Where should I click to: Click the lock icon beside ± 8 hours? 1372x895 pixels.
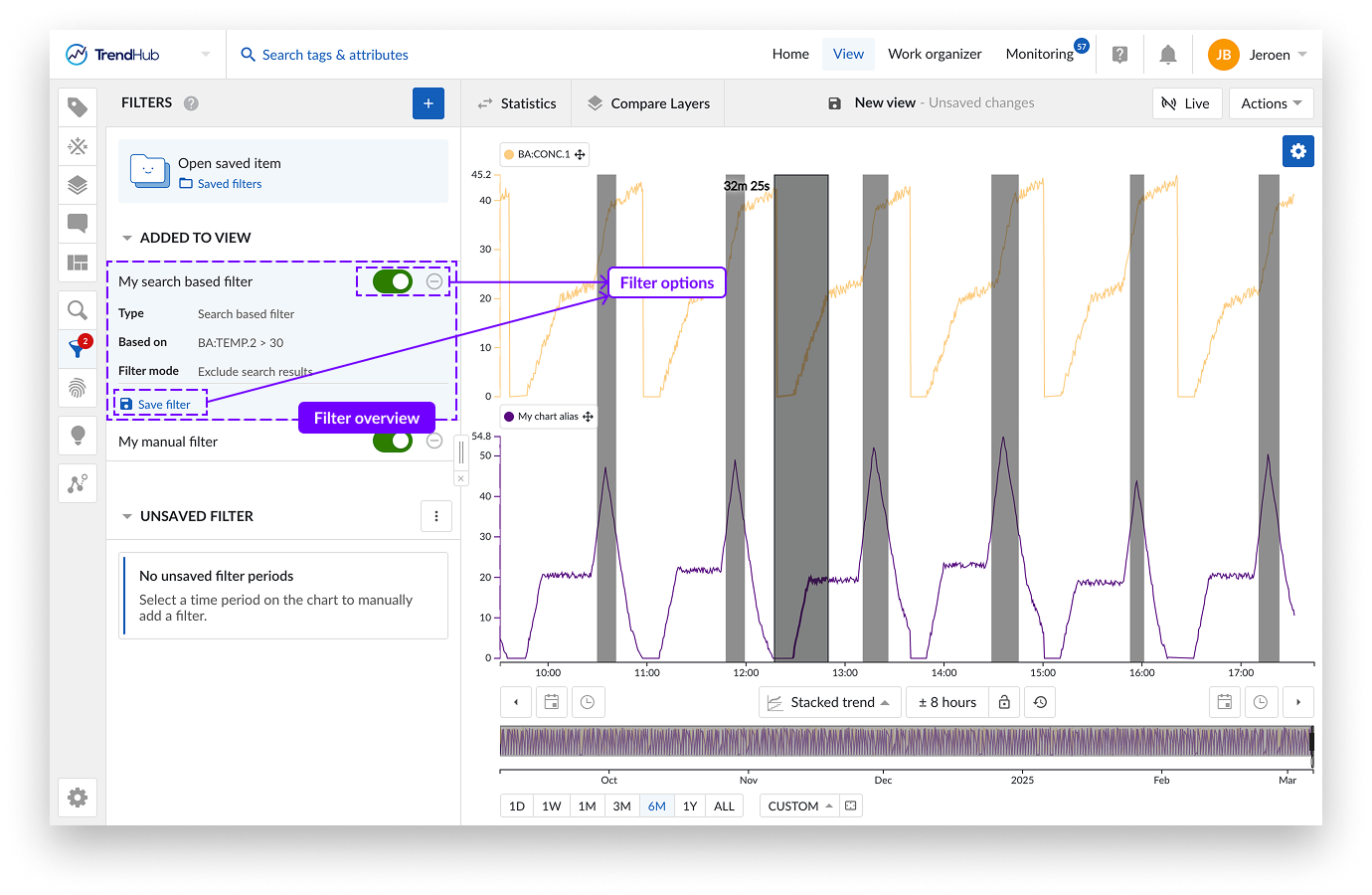[1004, 702]
